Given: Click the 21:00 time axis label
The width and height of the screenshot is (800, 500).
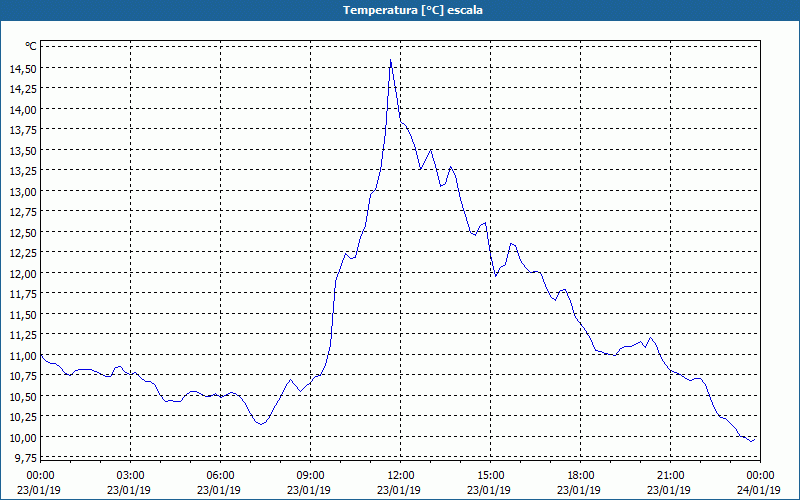Looking at the screenshot, I should tap(670, 476).
